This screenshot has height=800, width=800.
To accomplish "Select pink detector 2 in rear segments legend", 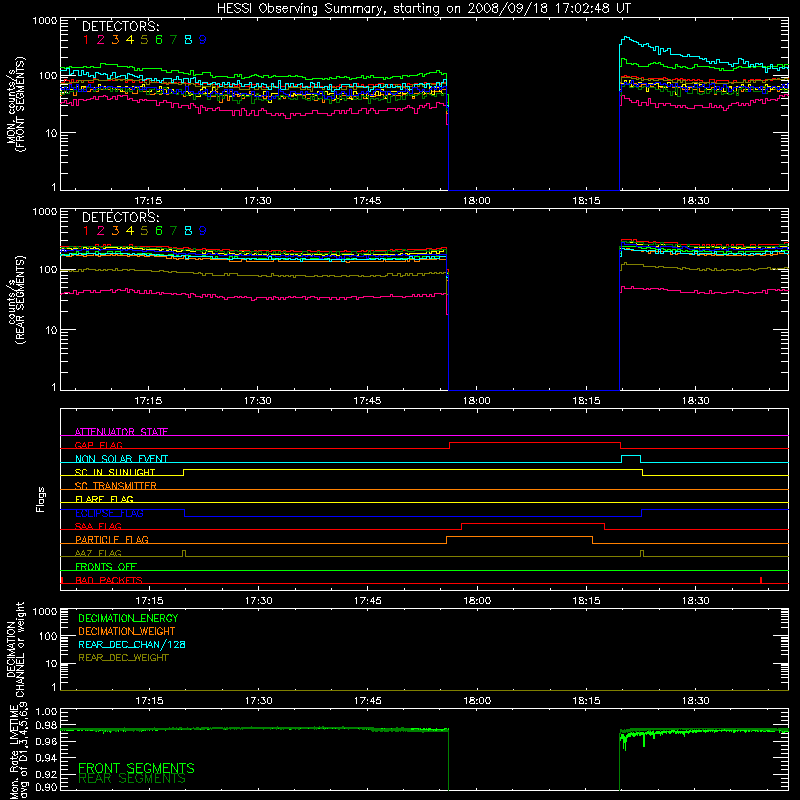I will click(101, 231).
